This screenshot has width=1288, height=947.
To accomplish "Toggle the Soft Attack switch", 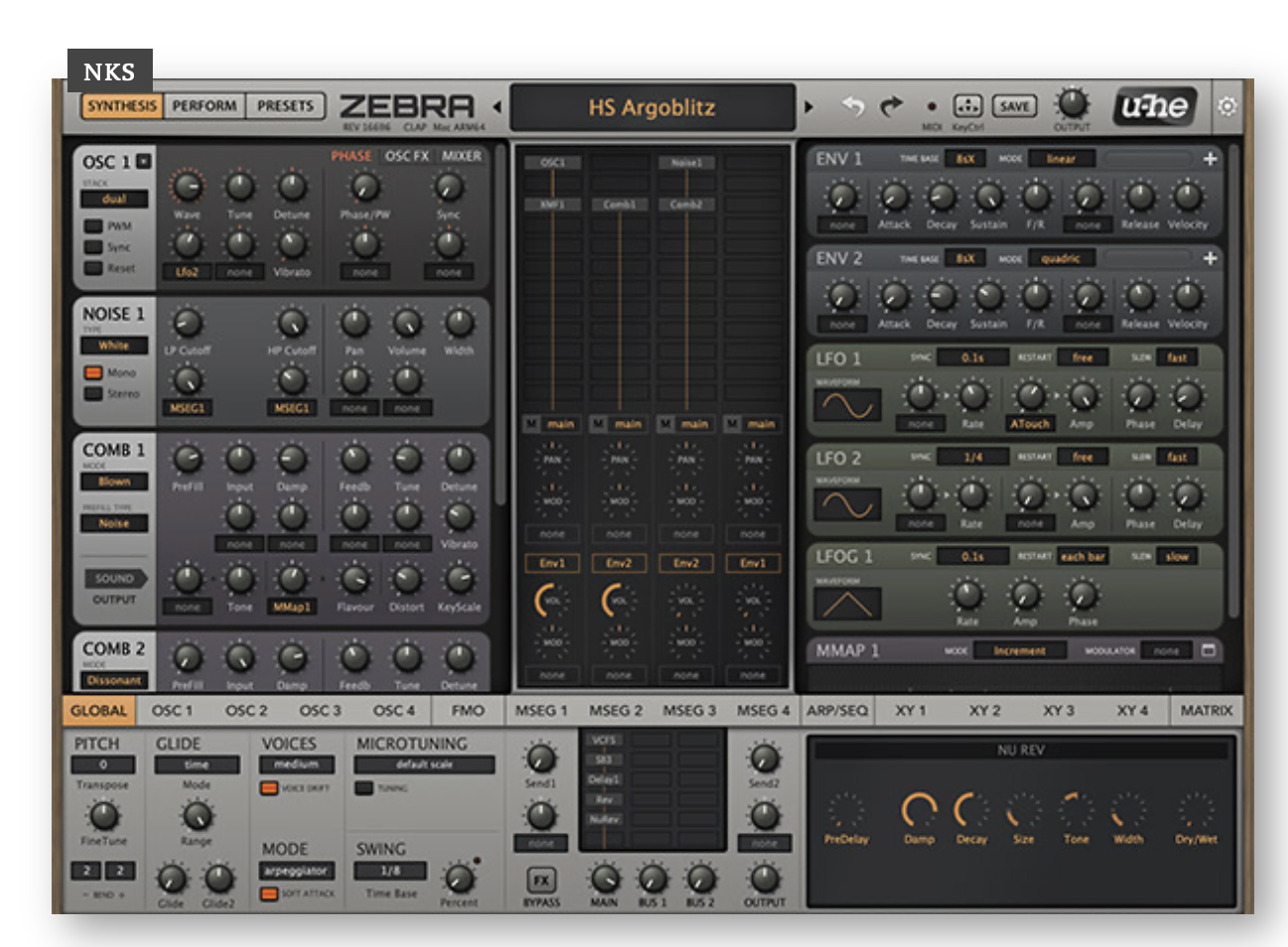I will tap(269, 893).
